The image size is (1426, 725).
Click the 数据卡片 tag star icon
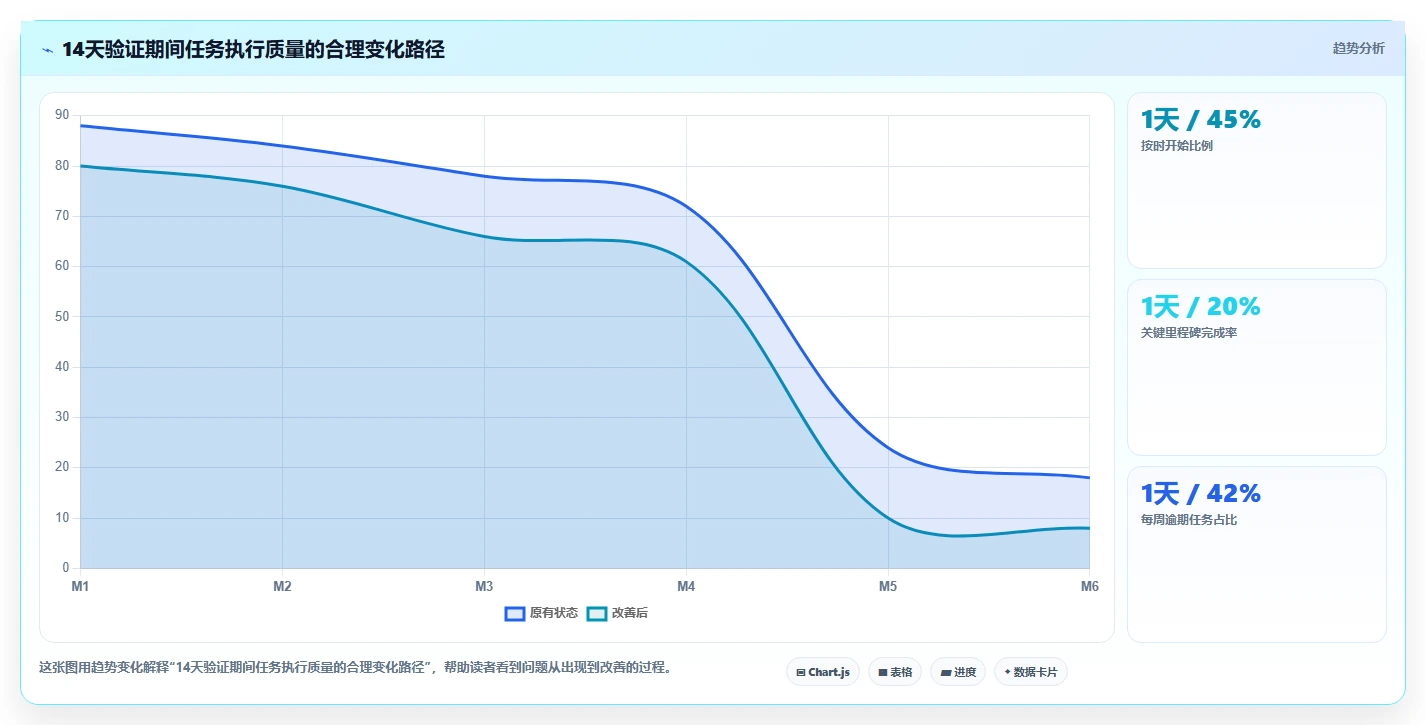1007,672
